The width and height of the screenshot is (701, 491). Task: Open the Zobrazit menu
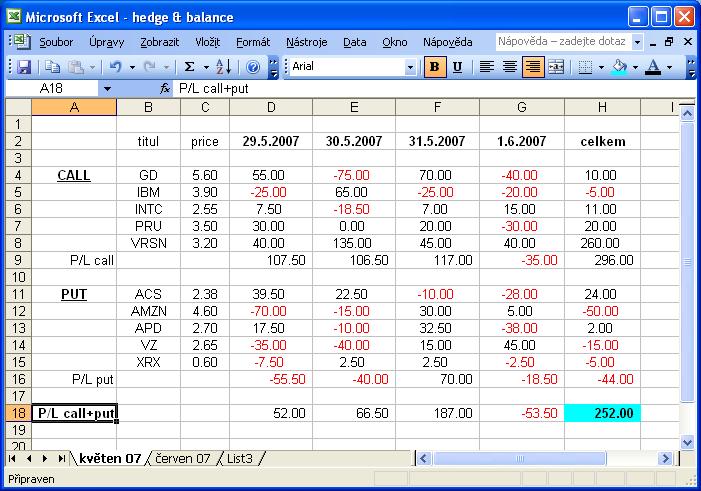160,42
